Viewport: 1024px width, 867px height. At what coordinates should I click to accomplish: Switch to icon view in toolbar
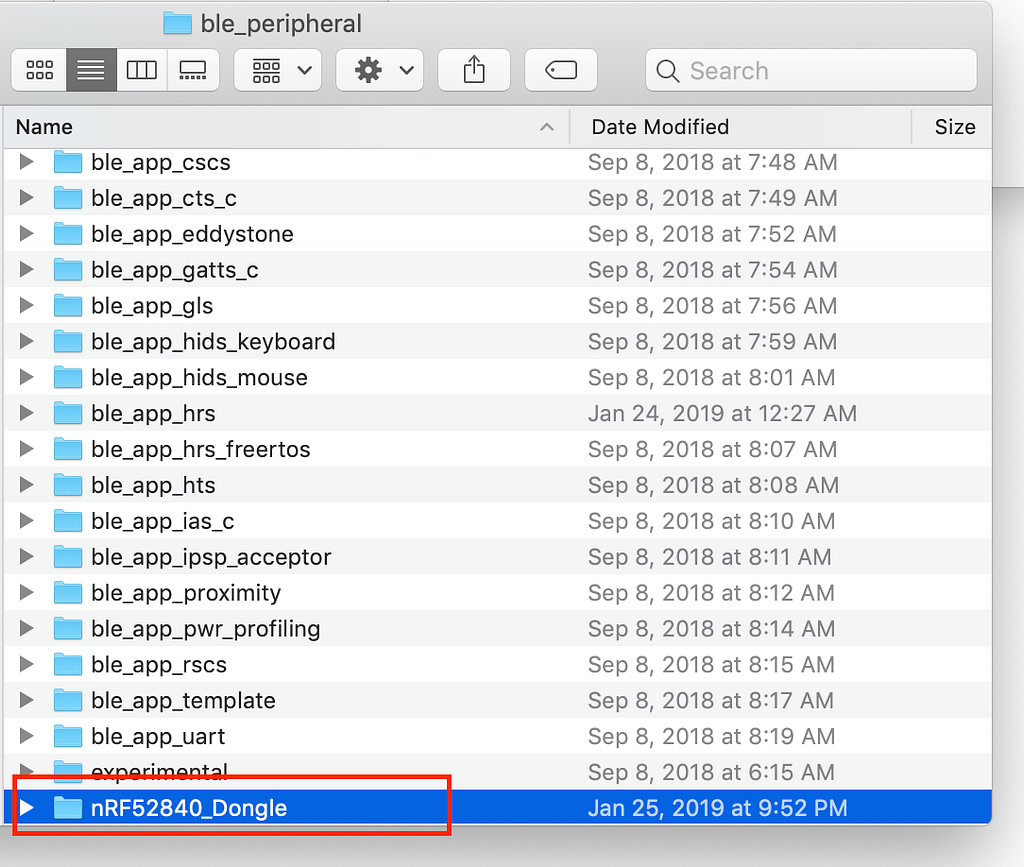click(x=40, y=70)
